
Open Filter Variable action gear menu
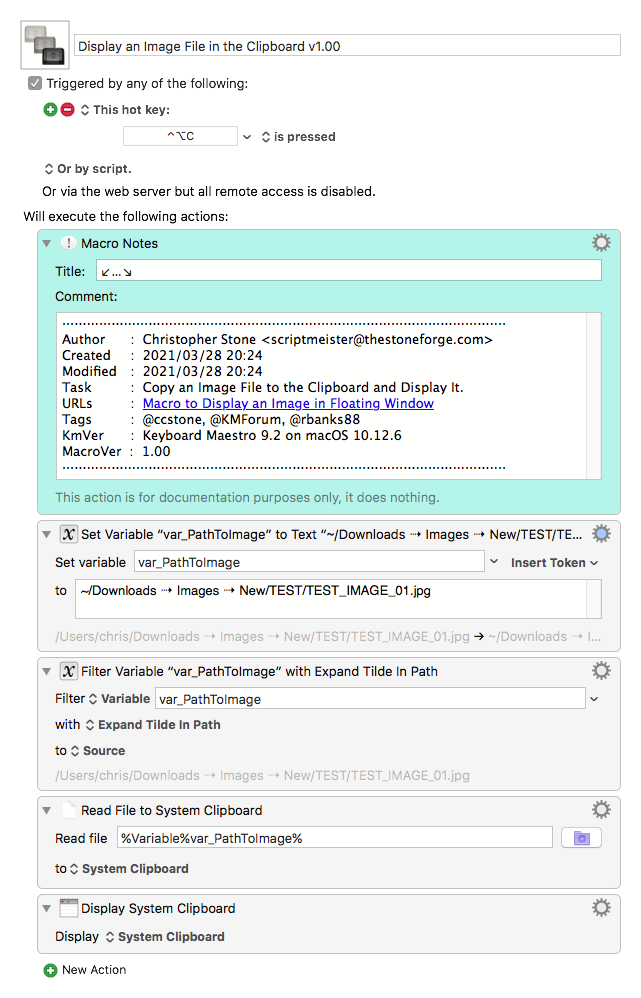pos(601,670)
